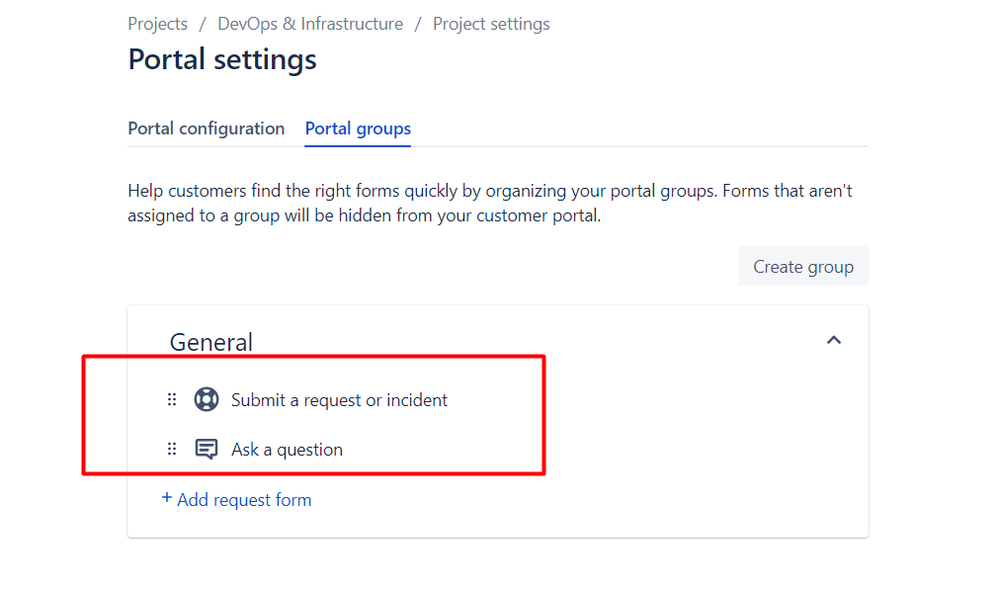The height and width of the screenshot is (590, 999).
Task: Click the Portal settings page heading
Action: [222, 59]
